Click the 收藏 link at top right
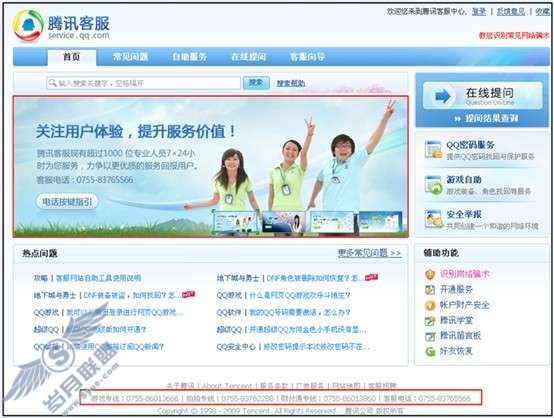Image resolution: width=554 pixels, height=418 pixels. click(x=542, y=12)
